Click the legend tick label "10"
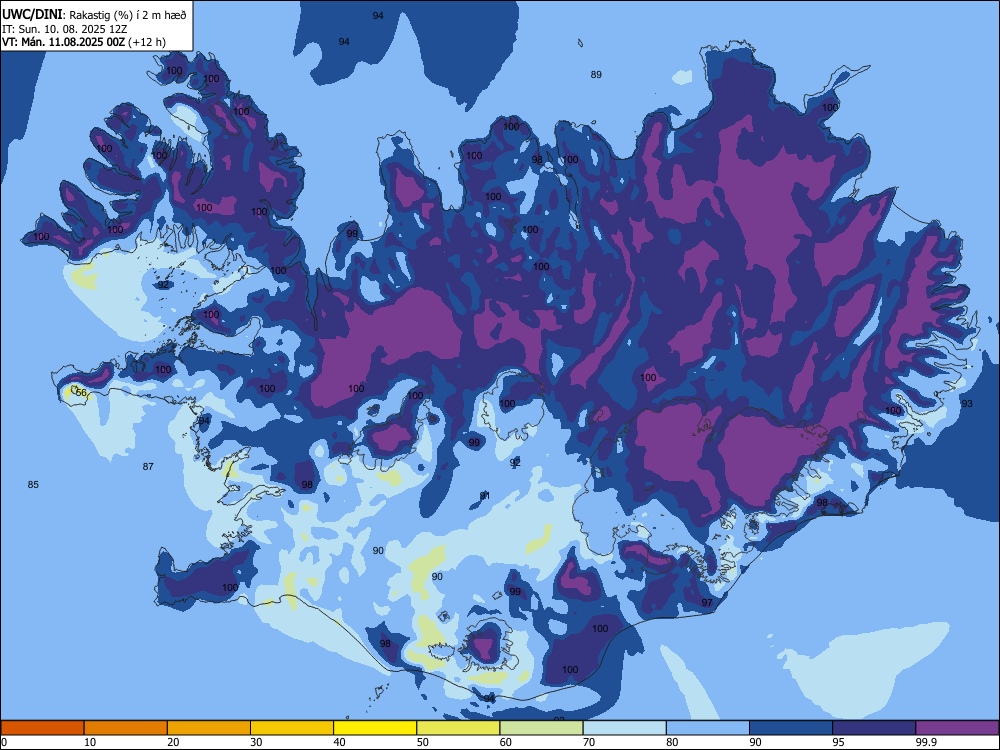The height and width of the screenshot is (750, 1000). tap(90, 742)
